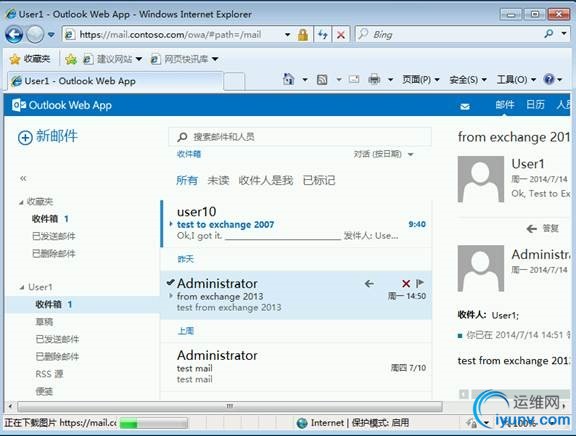Collapse the 收藏夹 favorites tree
Viewport: 576px width, 436px height.
pos(21,202)
